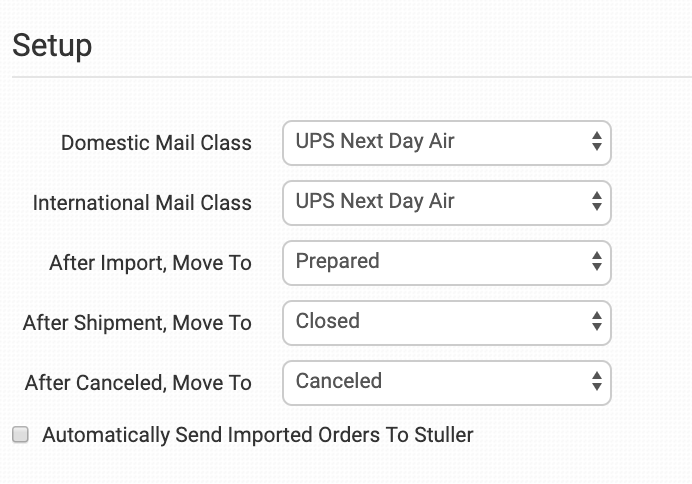Click the Setup section heading
The height and width of the screenshot is (484, 692).
(52, 46)
